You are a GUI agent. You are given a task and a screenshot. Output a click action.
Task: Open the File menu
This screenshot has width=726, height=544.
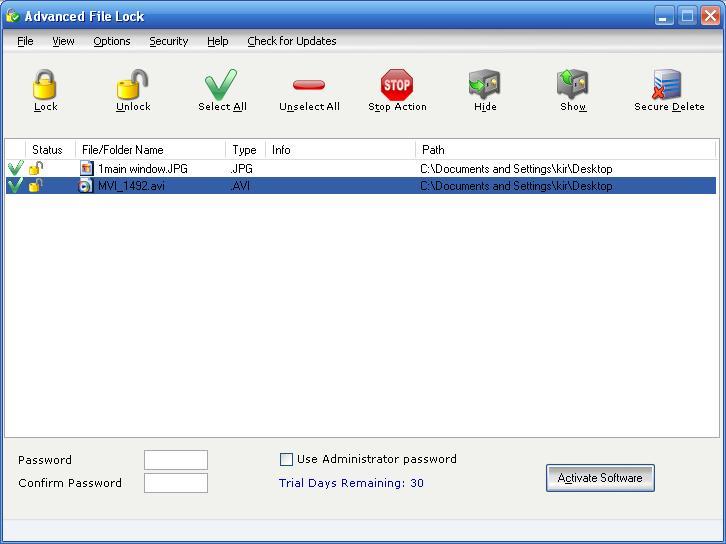[x=25, y=41]
